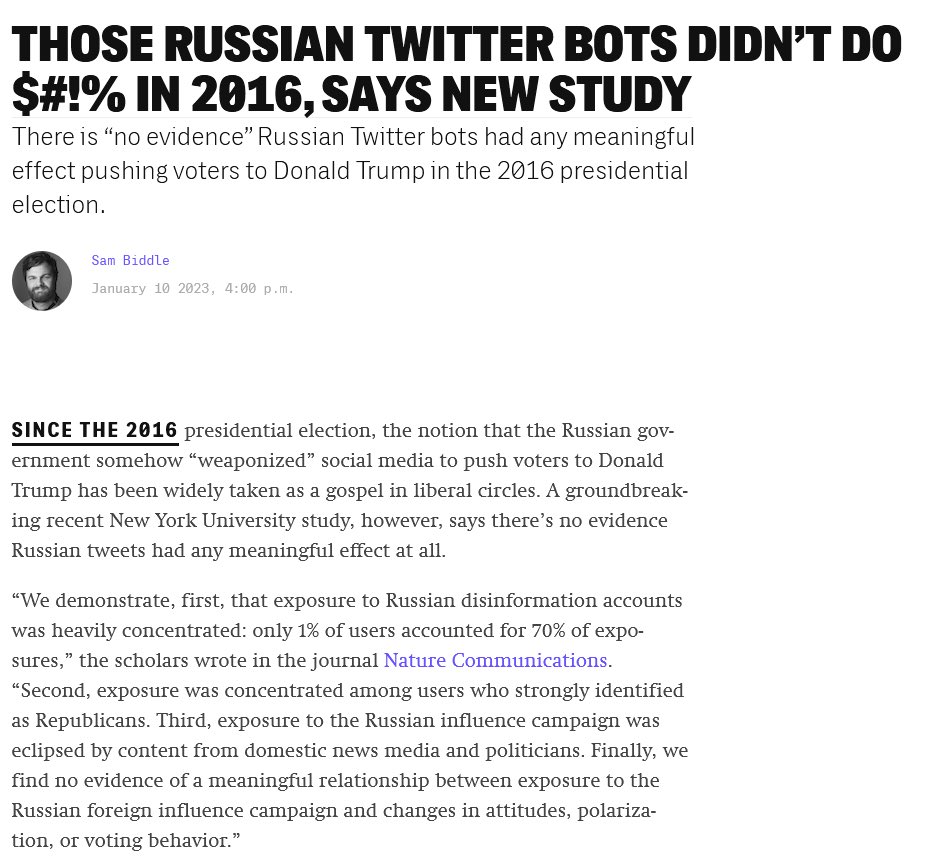Click the subtitle starting 'There is no evidence'
Image resolution: width=937 pixels, height=865 pixels.
pos(353,171)
